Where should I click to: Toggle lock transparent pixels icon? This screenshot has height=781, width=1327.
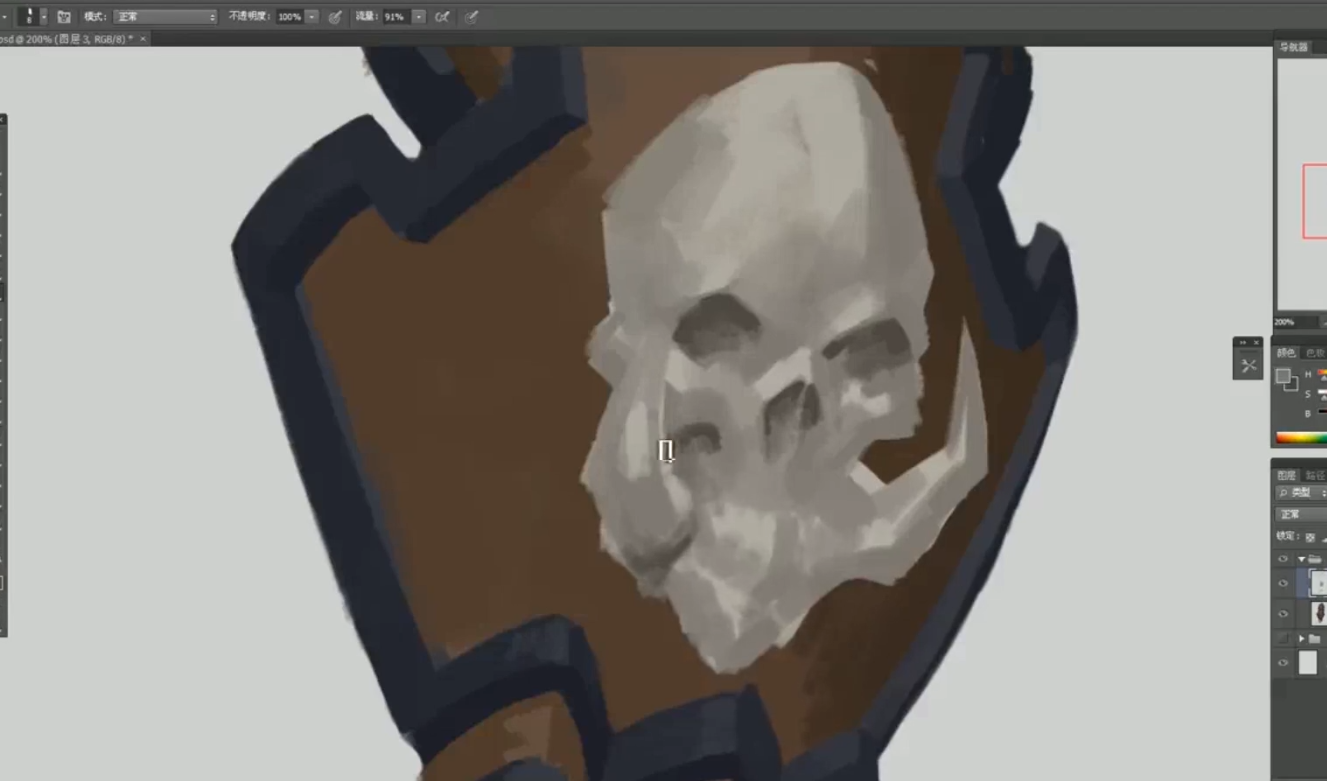[1310, 537]
